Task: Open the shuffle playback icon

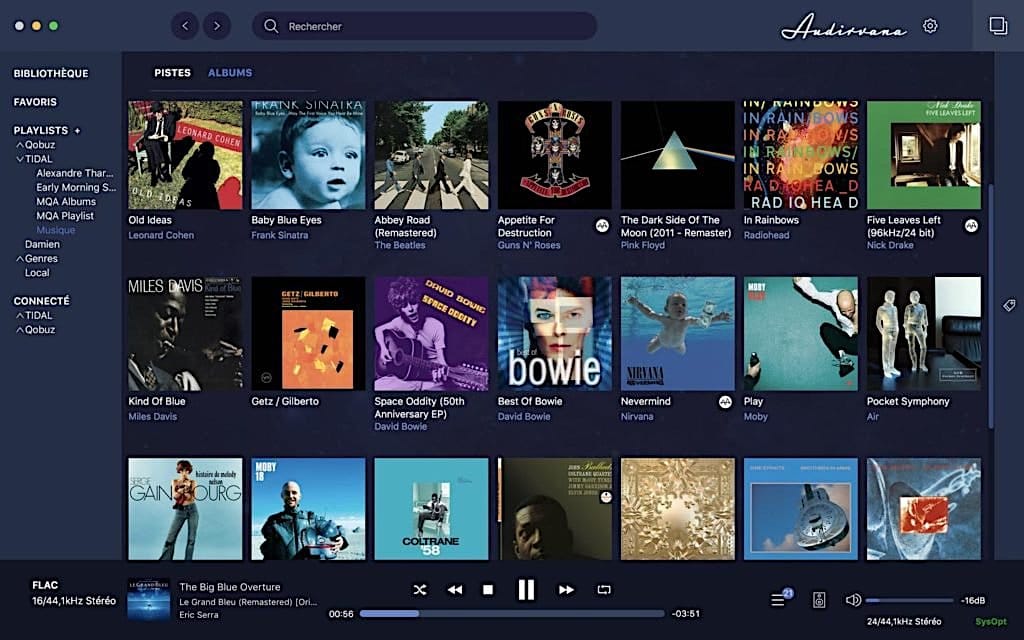Action: pos(419,590)
